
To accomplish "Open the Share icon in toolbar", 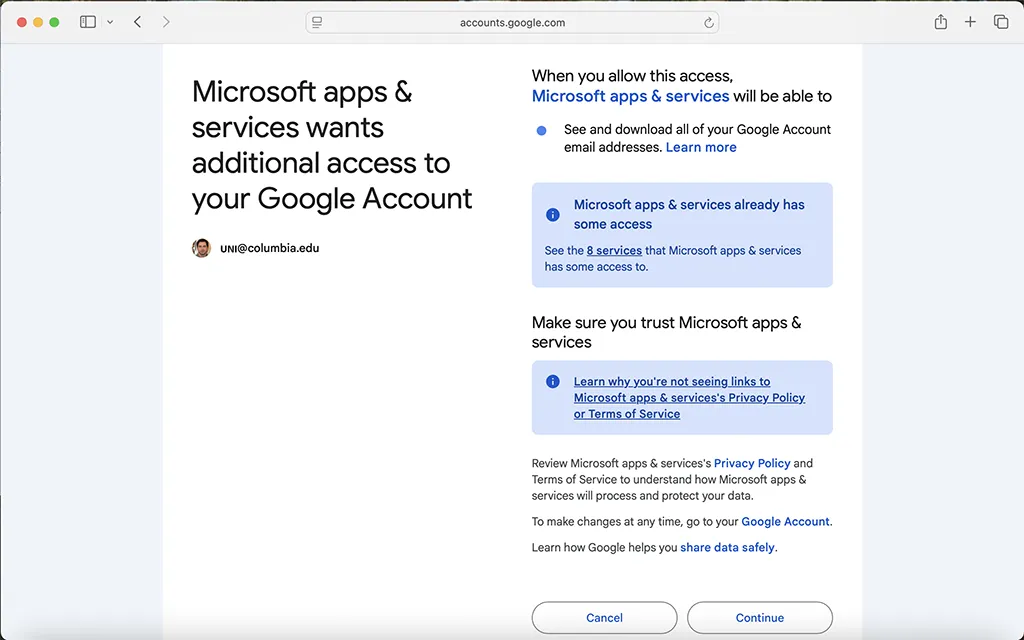I will tap(940, 22).
